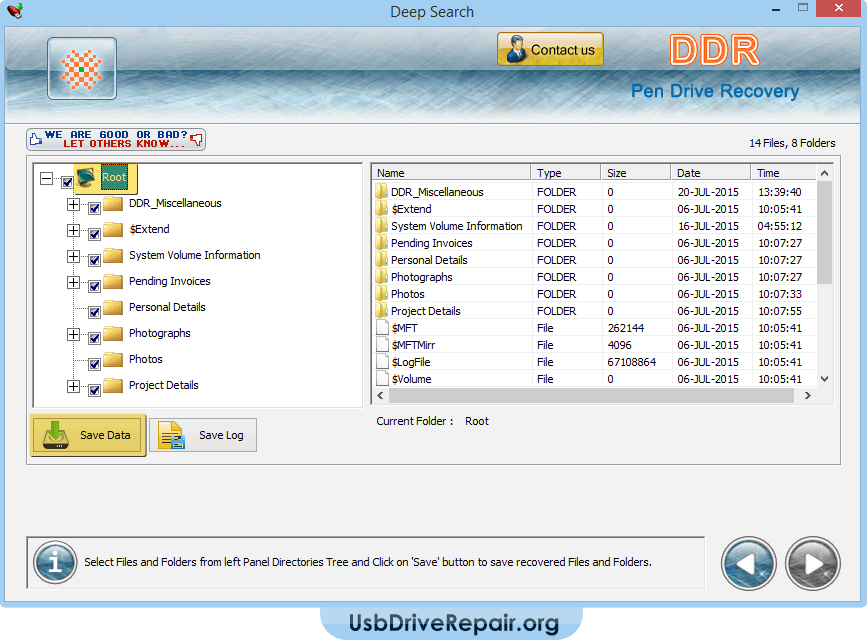Expand the Project Details node
Screen dimensions: 868x640
click(73, 386)
